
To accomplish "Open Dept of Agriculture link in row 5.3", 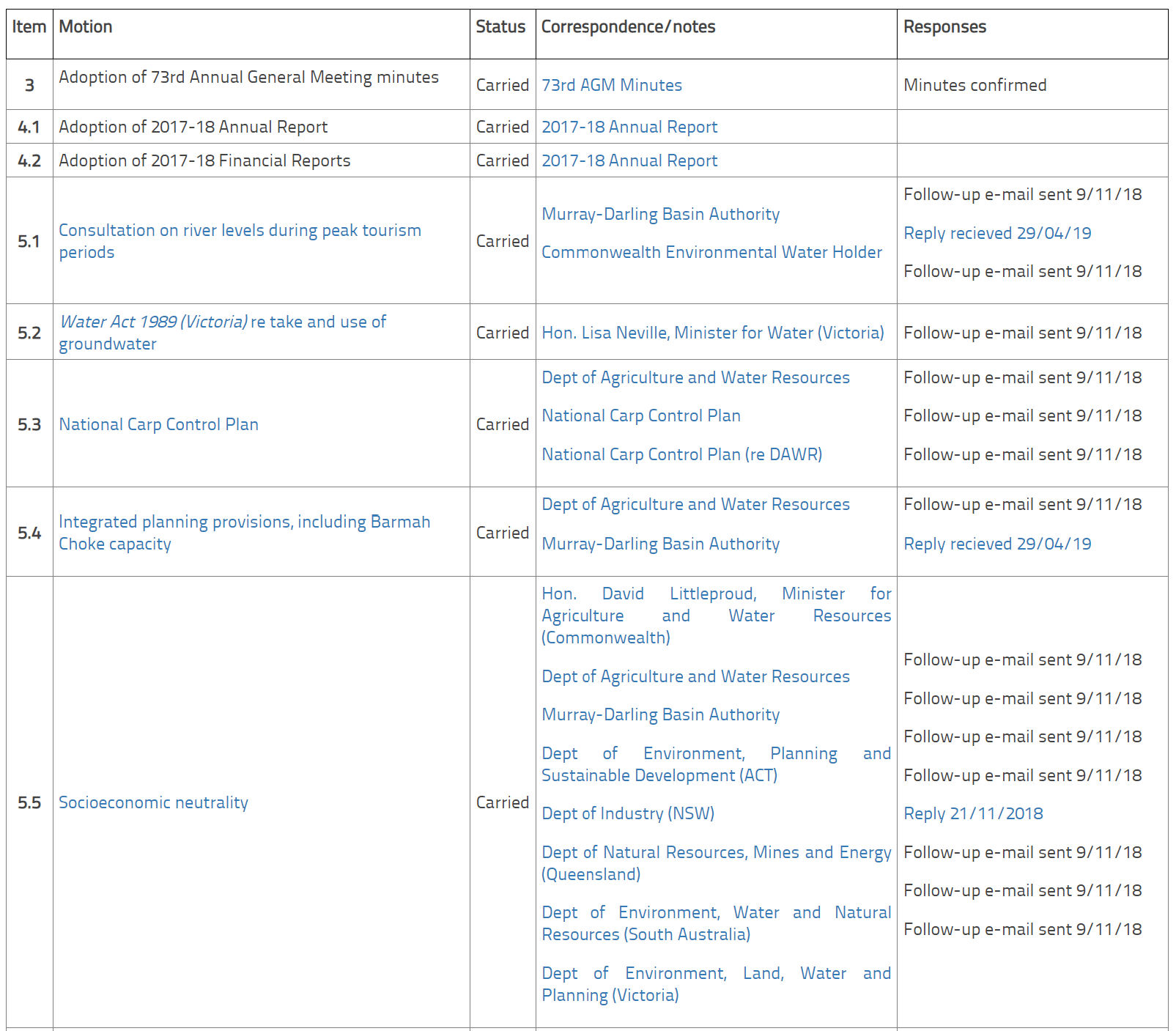I will [695, 377].
